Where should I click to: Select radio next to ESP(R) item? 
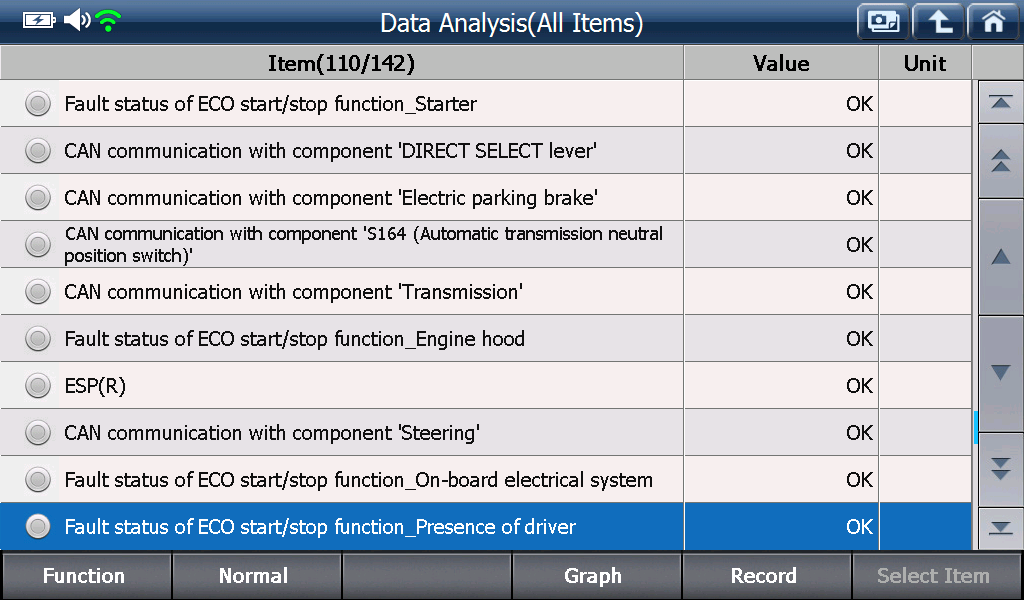(x=38, y=386)
